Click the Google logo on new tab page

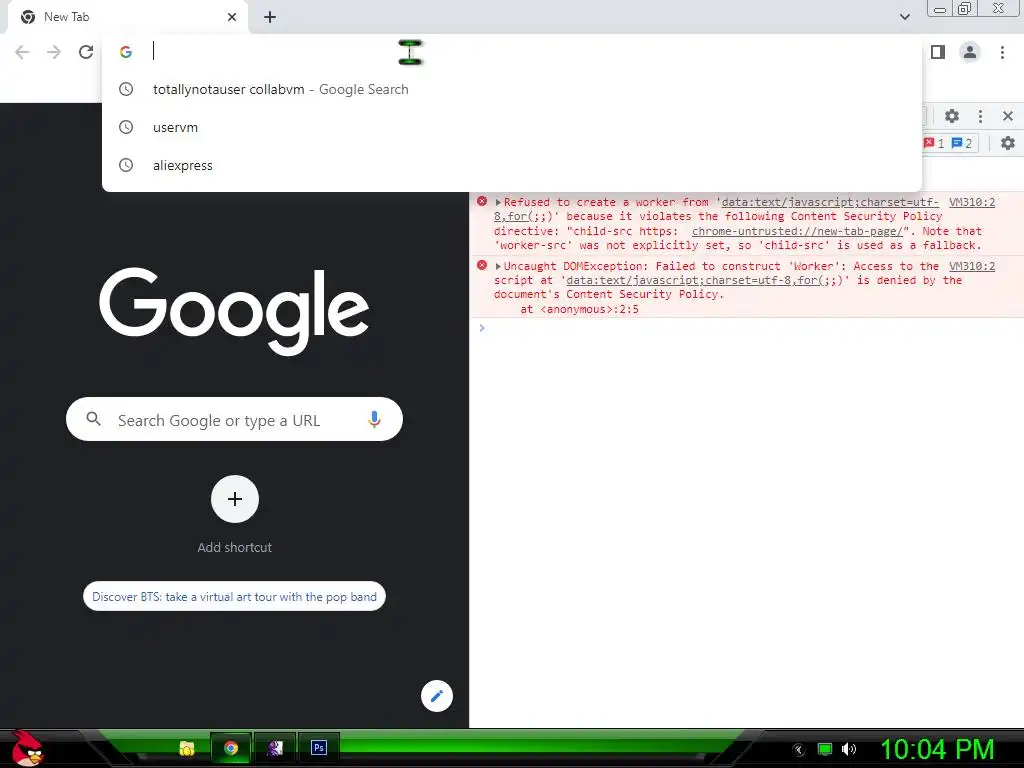[x=234, y=311]
